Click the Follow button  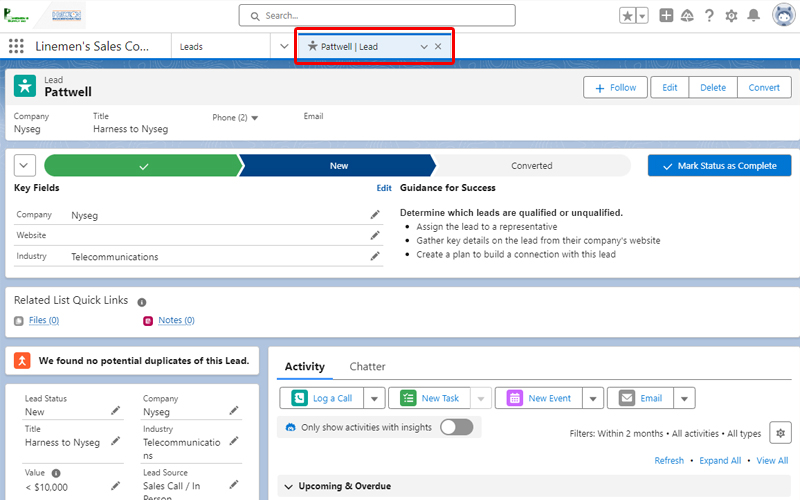click(615, 88)
